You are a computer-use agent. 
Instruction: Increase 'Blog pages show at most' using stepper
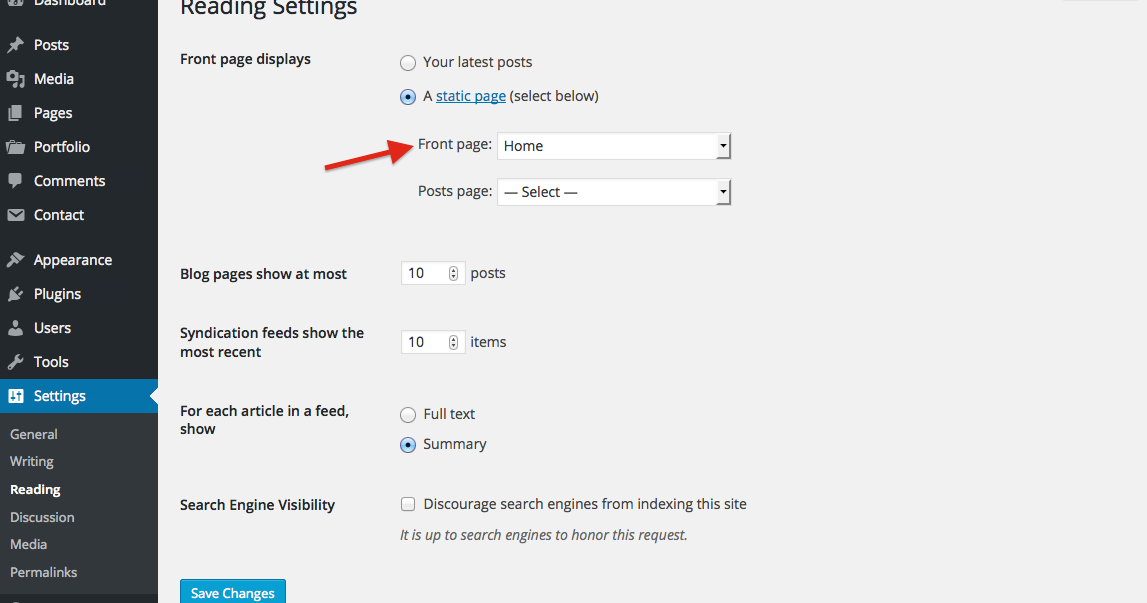click(x=453, y=268)
